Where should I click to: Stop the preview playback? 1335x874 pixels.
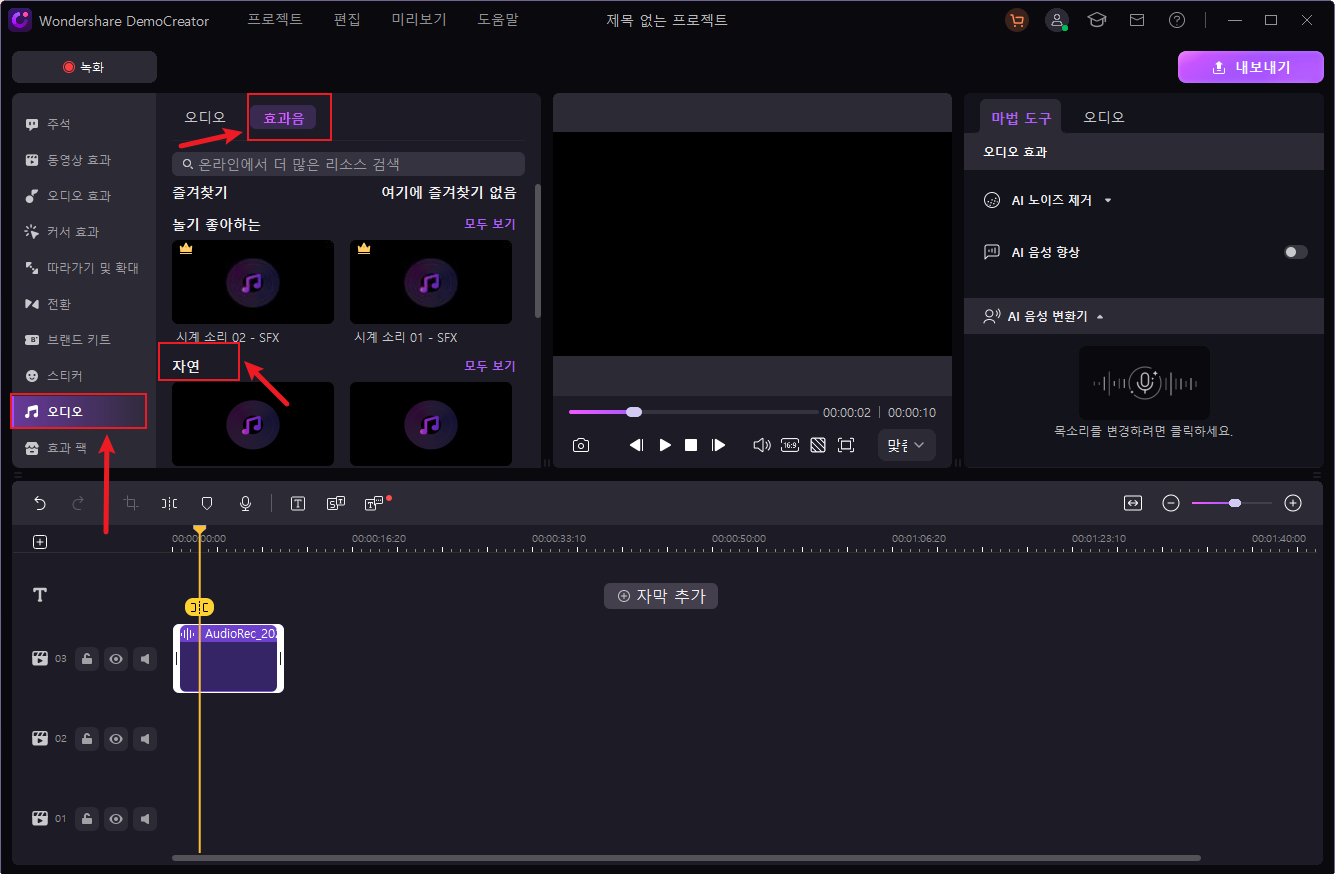[691, 445]
